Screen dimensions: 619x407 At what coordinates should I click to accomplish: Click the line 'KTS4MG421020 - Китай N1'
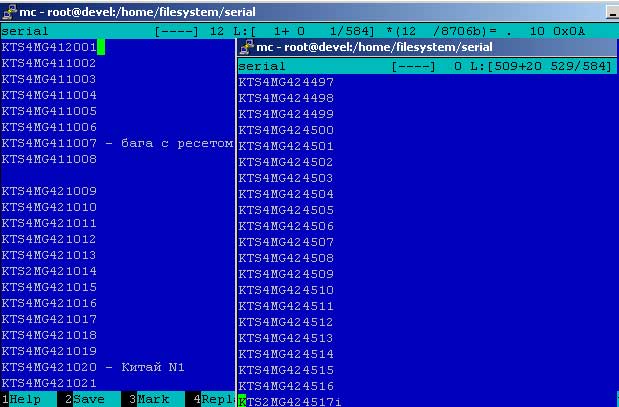coord(93,367)
